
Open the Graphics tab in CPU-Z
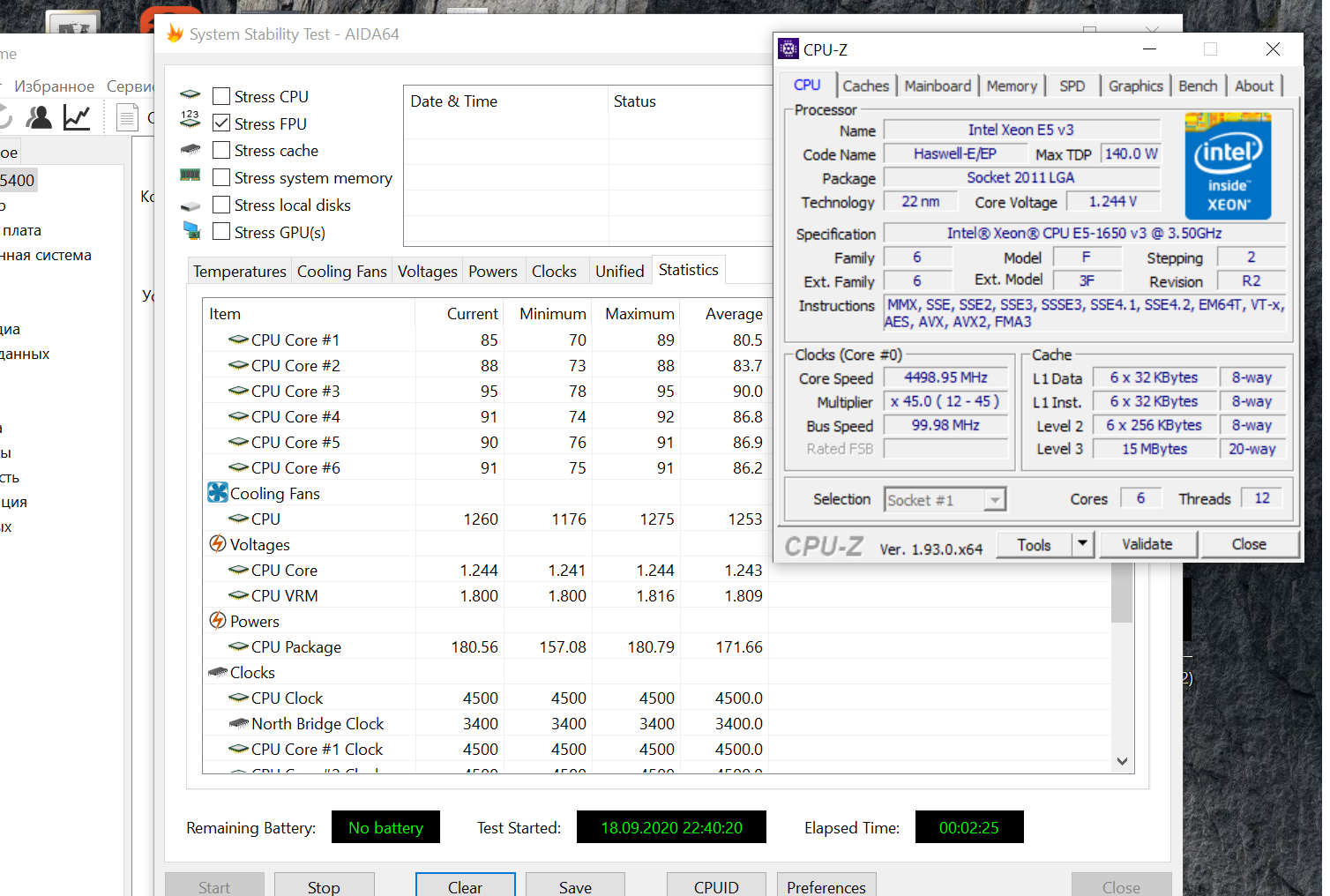1136,86
